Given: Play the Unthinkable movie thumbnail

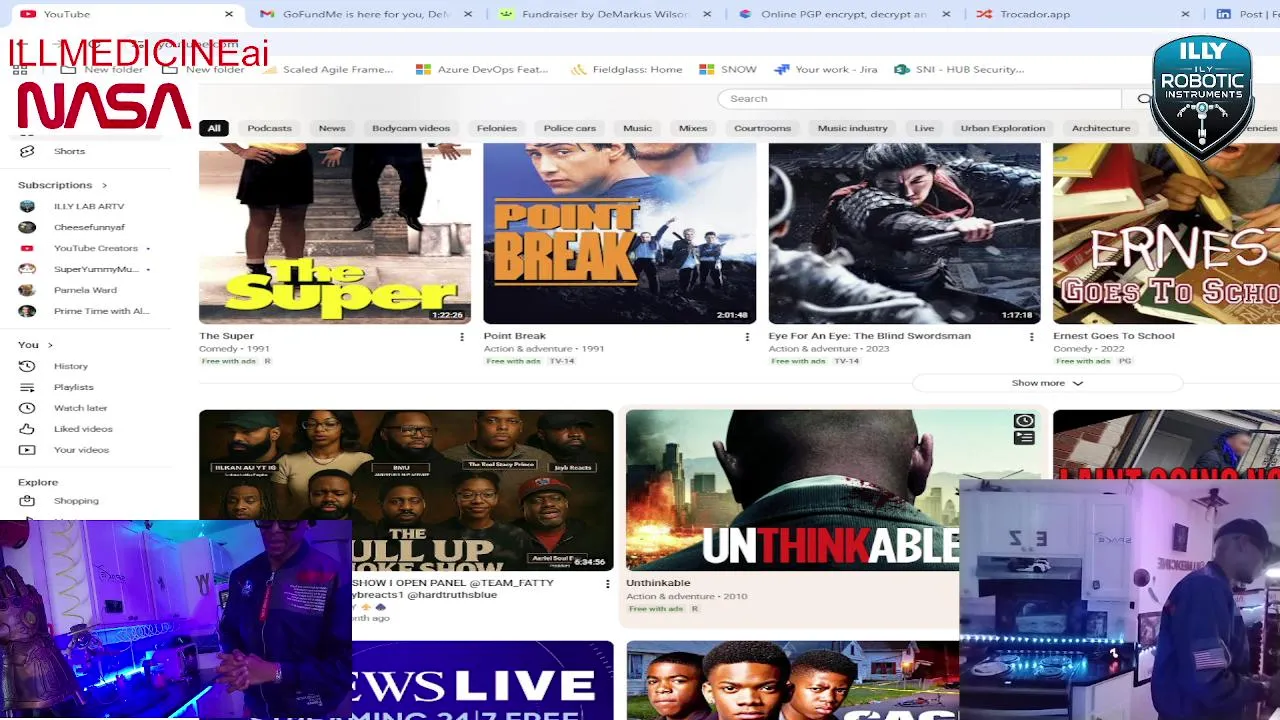Looking at the screenshot, I should [792, 490].
